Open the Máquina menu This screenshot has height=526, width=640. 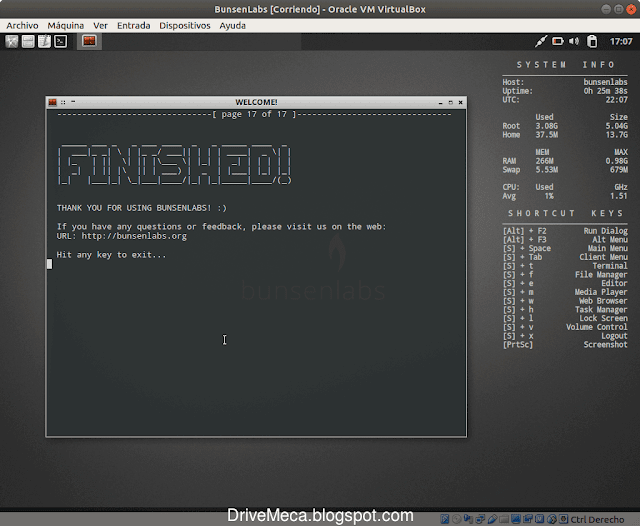click(x=66, y=25)
